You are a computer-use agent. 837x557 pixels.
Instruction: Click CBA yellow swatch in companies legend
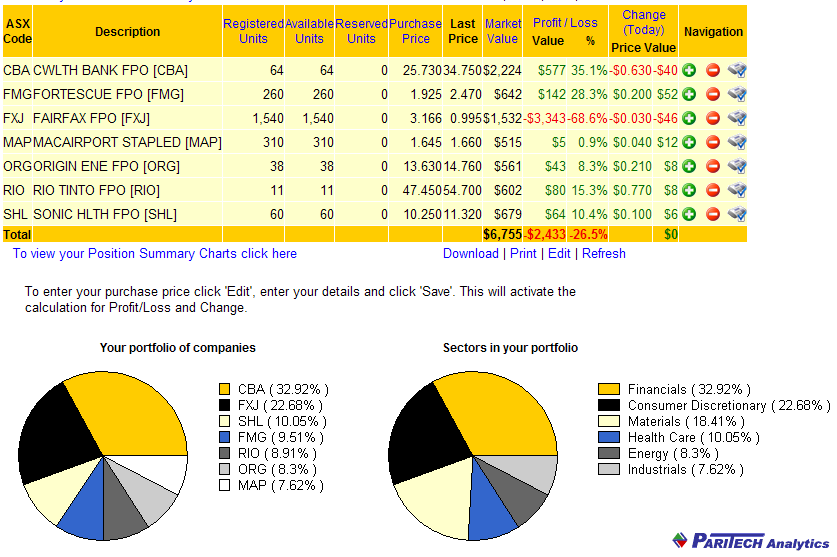[x=224, y=389]
